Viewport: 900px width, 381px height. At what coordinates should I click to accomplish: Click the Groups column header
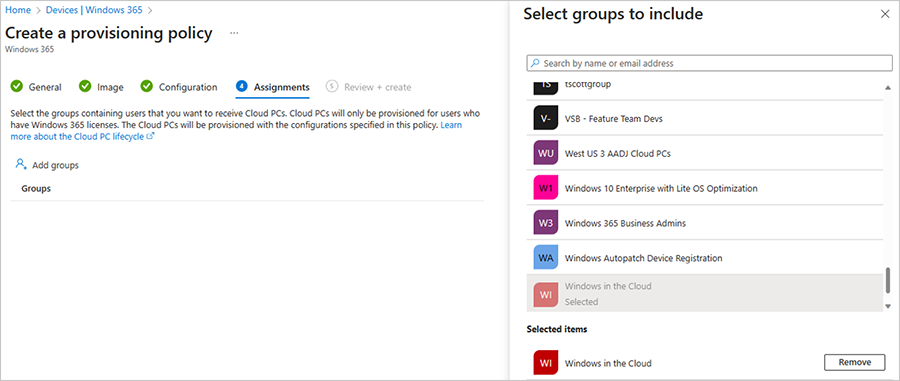point(36,188)
